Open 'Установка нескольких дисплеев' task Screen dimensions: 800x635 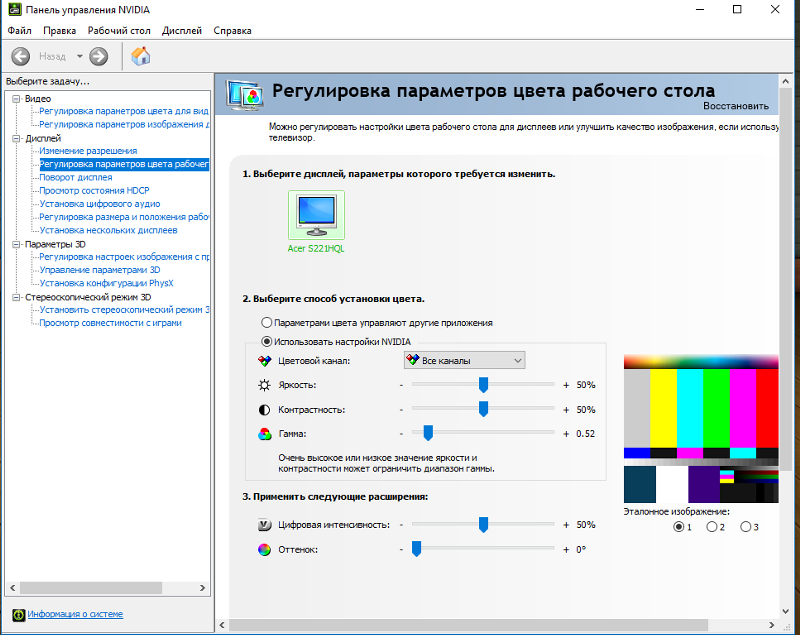[x=108, y=231]
